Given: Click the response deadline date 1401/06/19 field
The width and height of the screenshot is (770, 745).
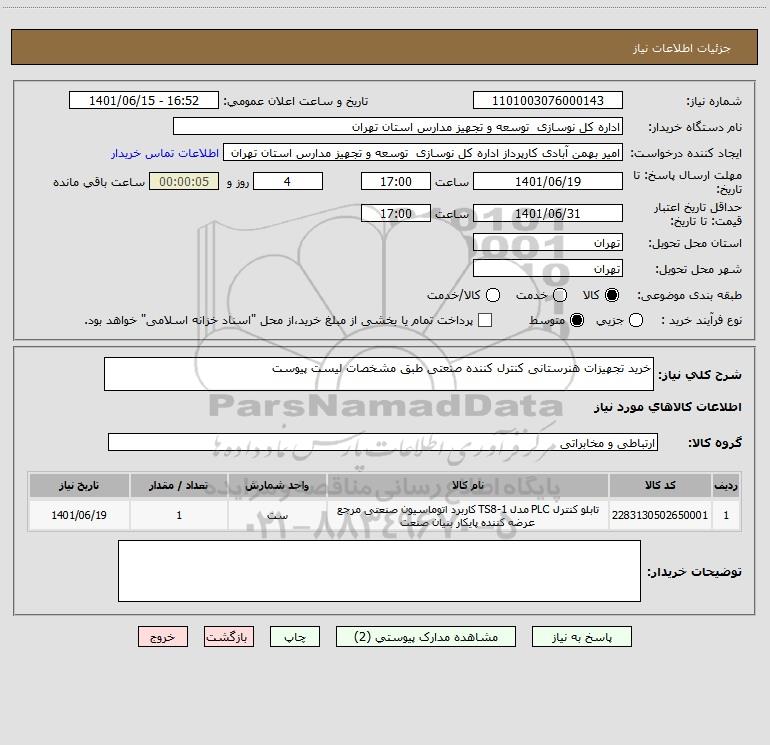Looking at the screenshot, I should 548,181.
